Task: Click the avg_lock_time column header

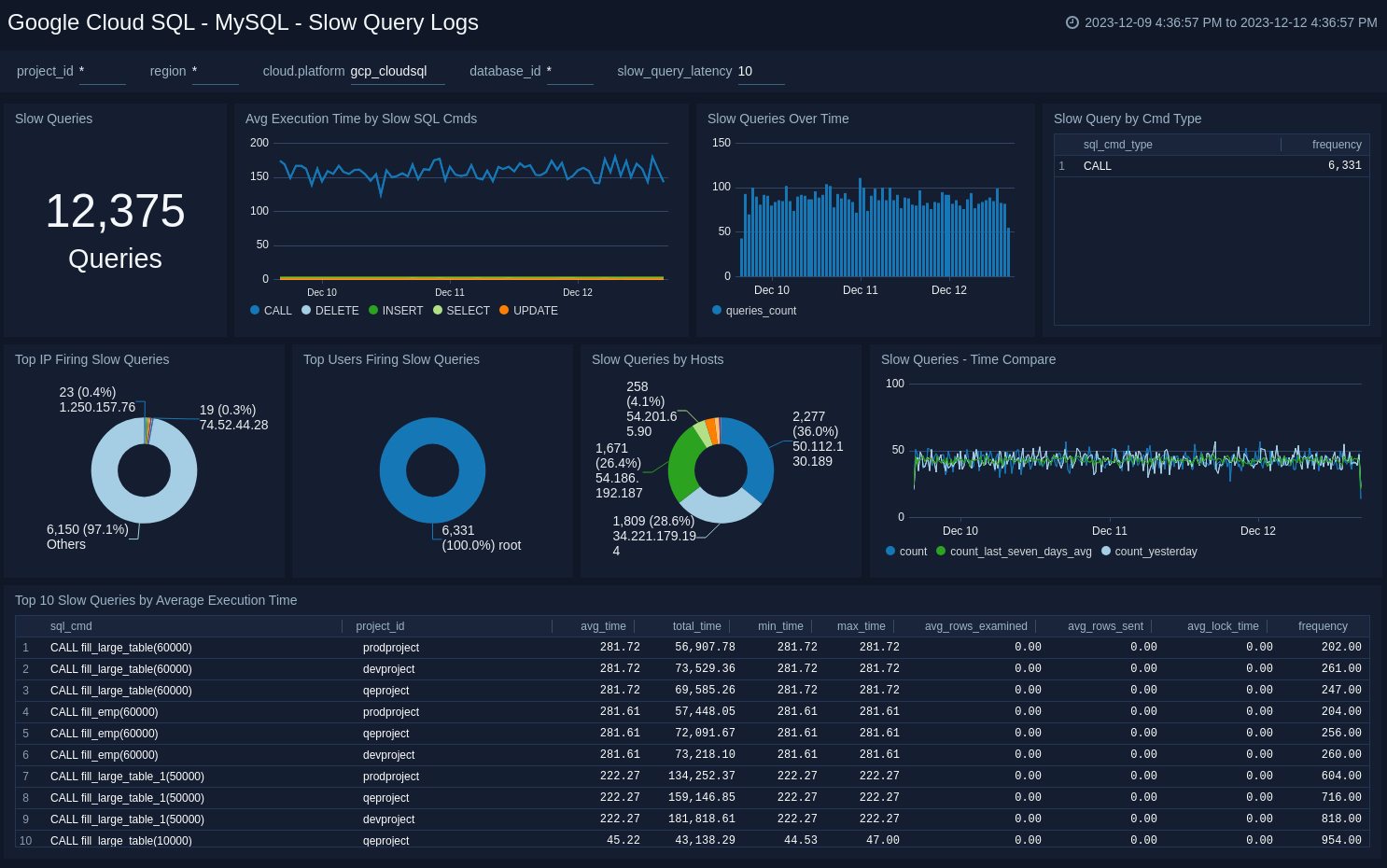Action: point(1223,626)
